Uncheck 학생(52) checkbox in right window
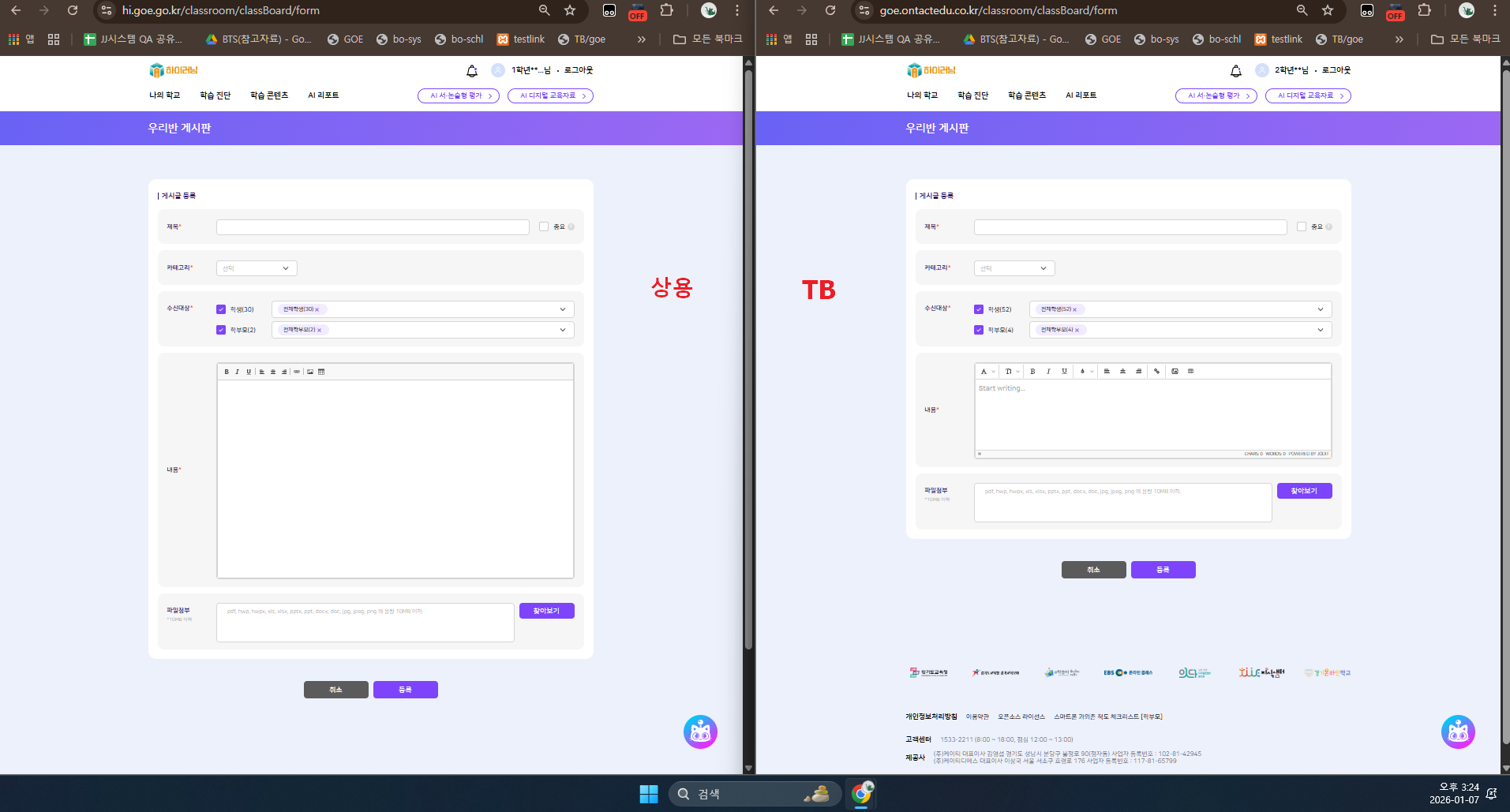1510x812 pixels. 979,309
